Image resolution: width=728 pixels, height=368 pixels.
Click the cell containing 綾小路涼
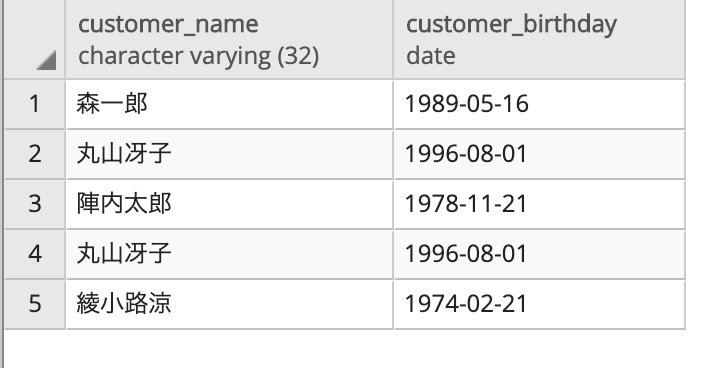[x=229, y=304]
